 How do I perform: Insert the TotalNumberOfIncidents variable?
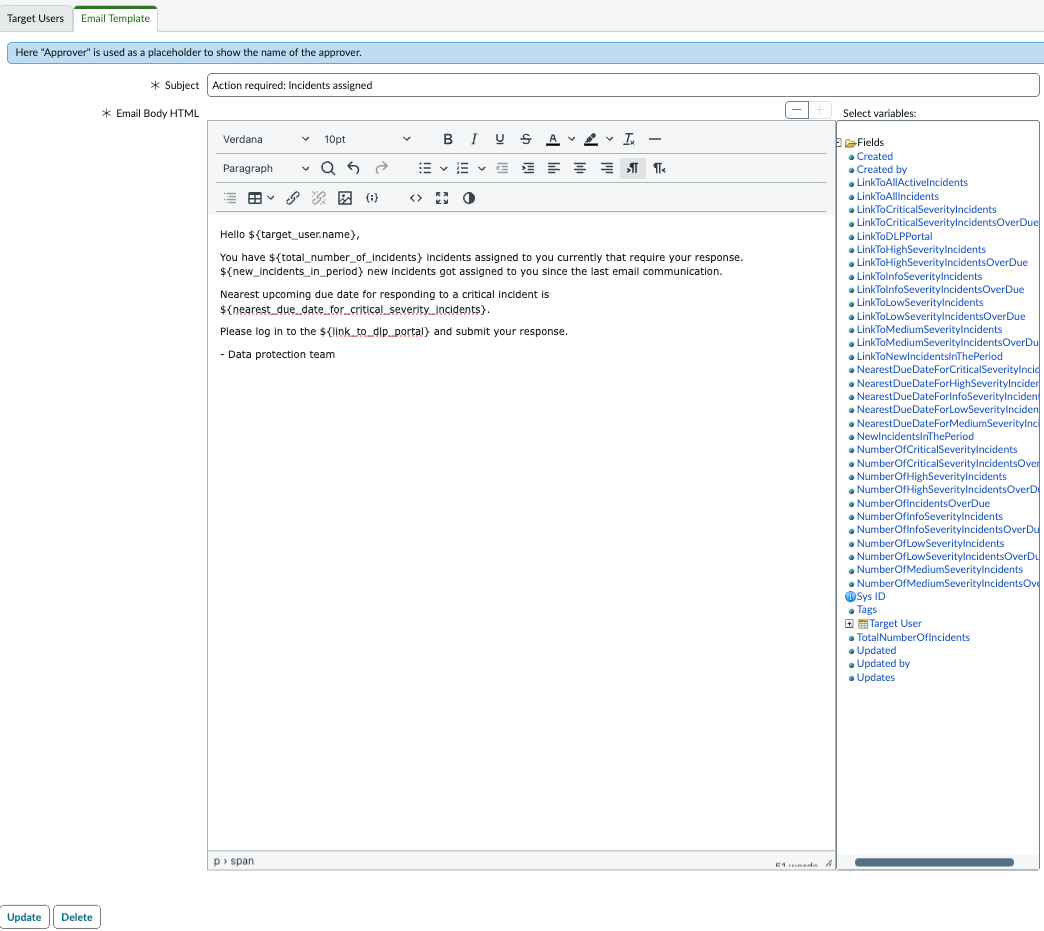(913, 637)
